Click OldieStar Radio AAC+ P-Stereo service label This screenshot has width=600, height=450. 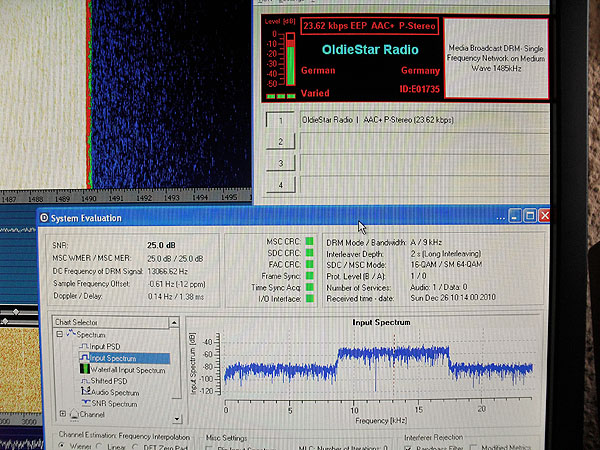(x=378, y=120)
